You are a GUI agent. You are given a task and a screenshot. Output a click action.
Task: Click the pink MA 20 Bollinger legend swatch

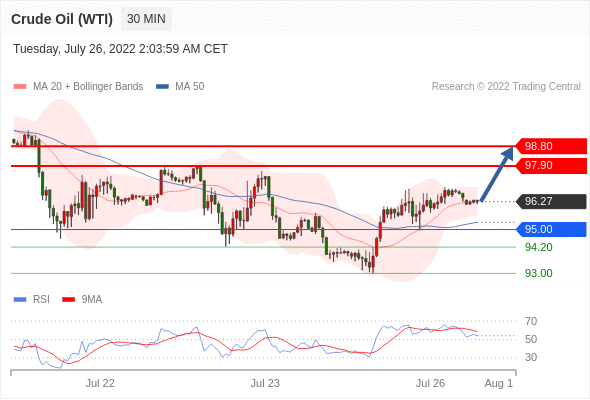(x=20, y=87)
